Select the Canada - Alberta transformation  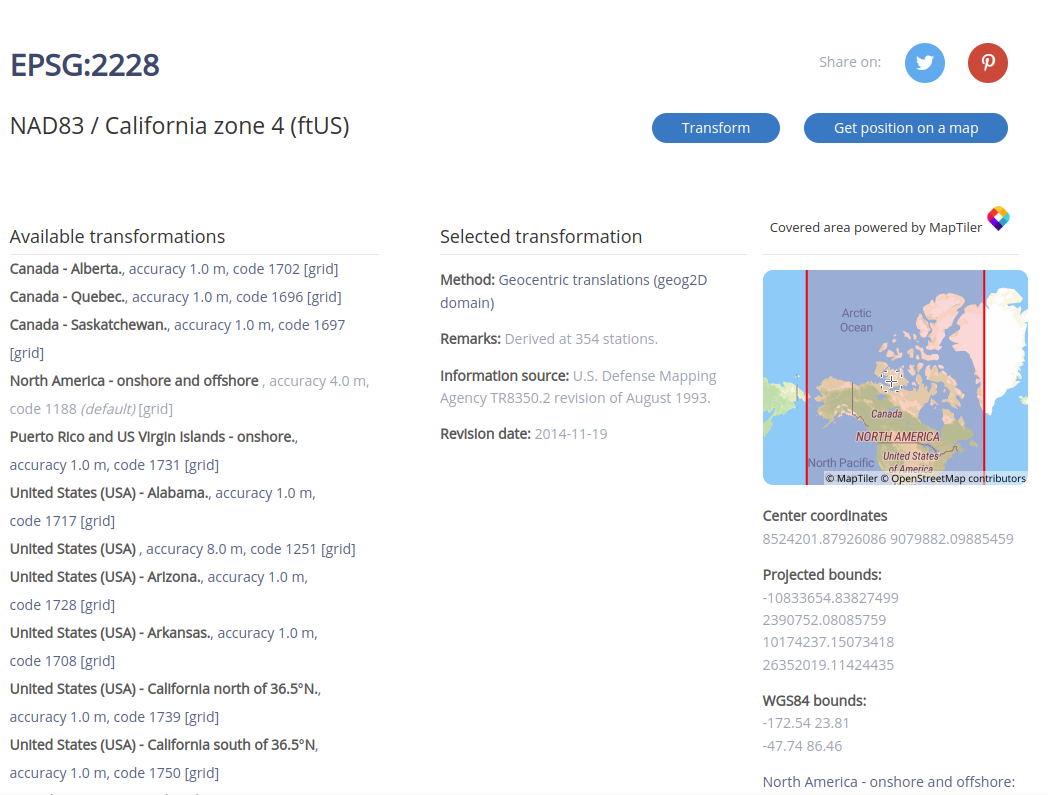(66, 269)
